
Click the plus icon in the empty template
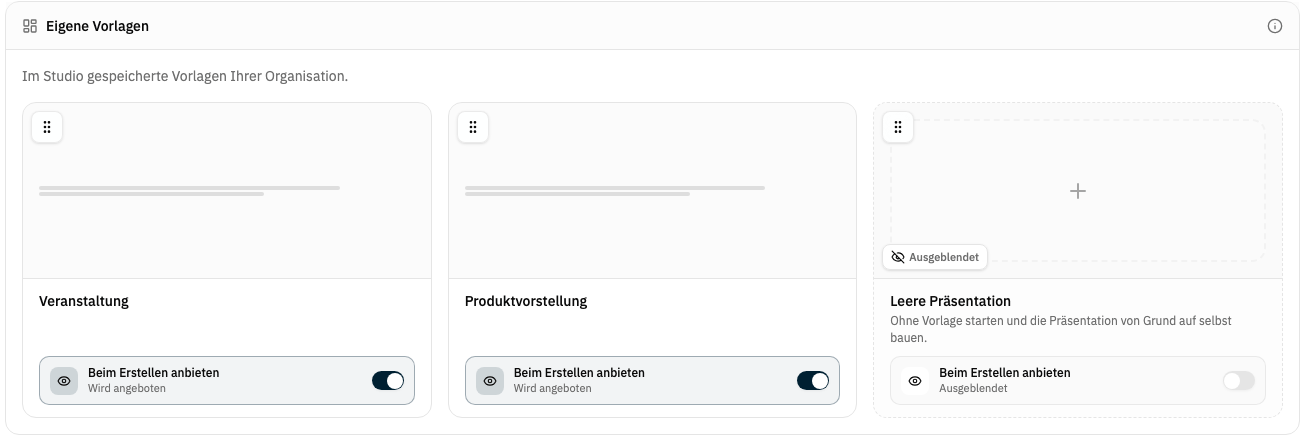click(x=1078, y=191)
